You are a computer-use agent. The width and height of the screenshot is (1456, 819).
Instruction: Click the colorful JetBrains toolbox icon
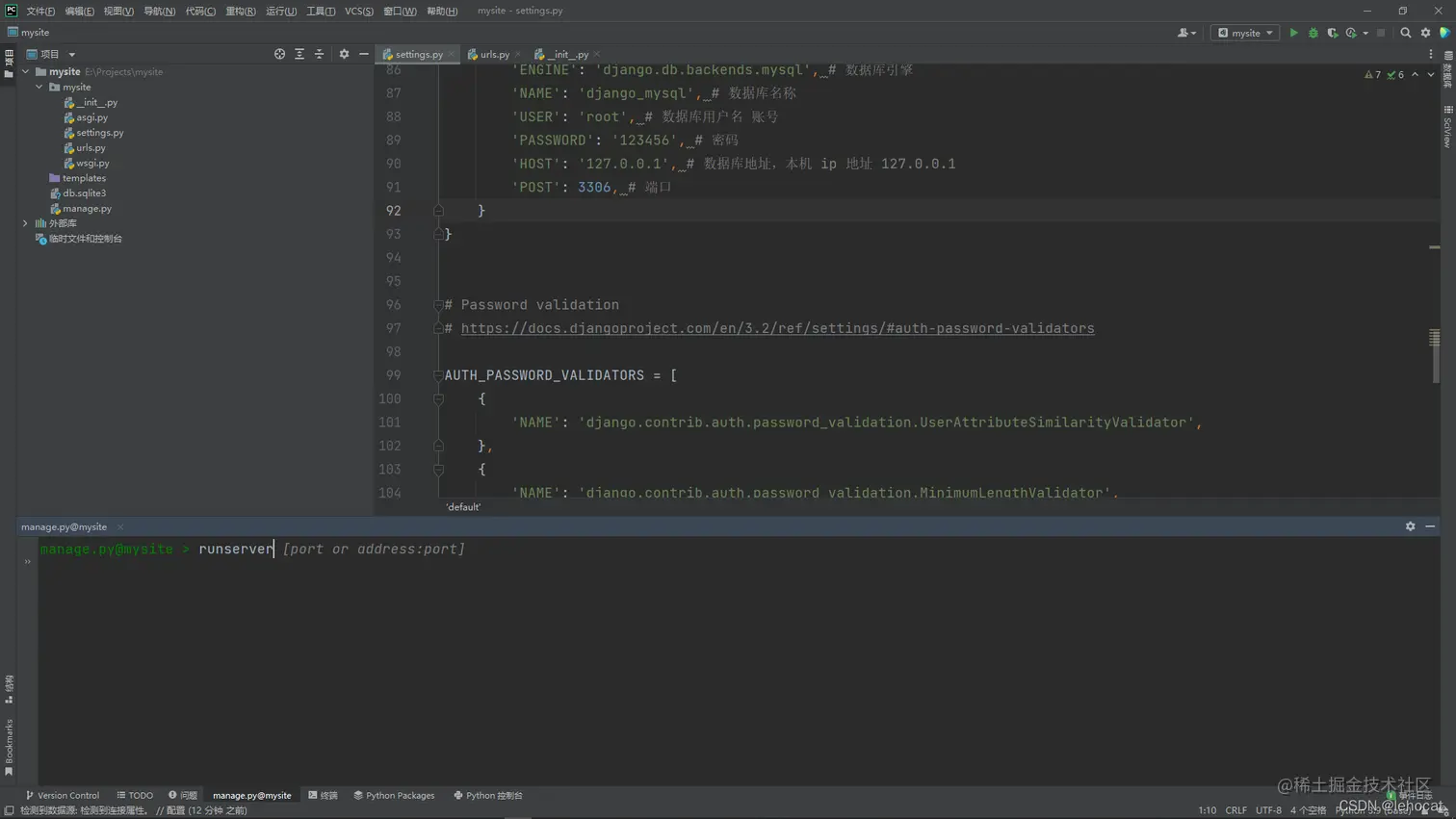[x=1444, y=33]
